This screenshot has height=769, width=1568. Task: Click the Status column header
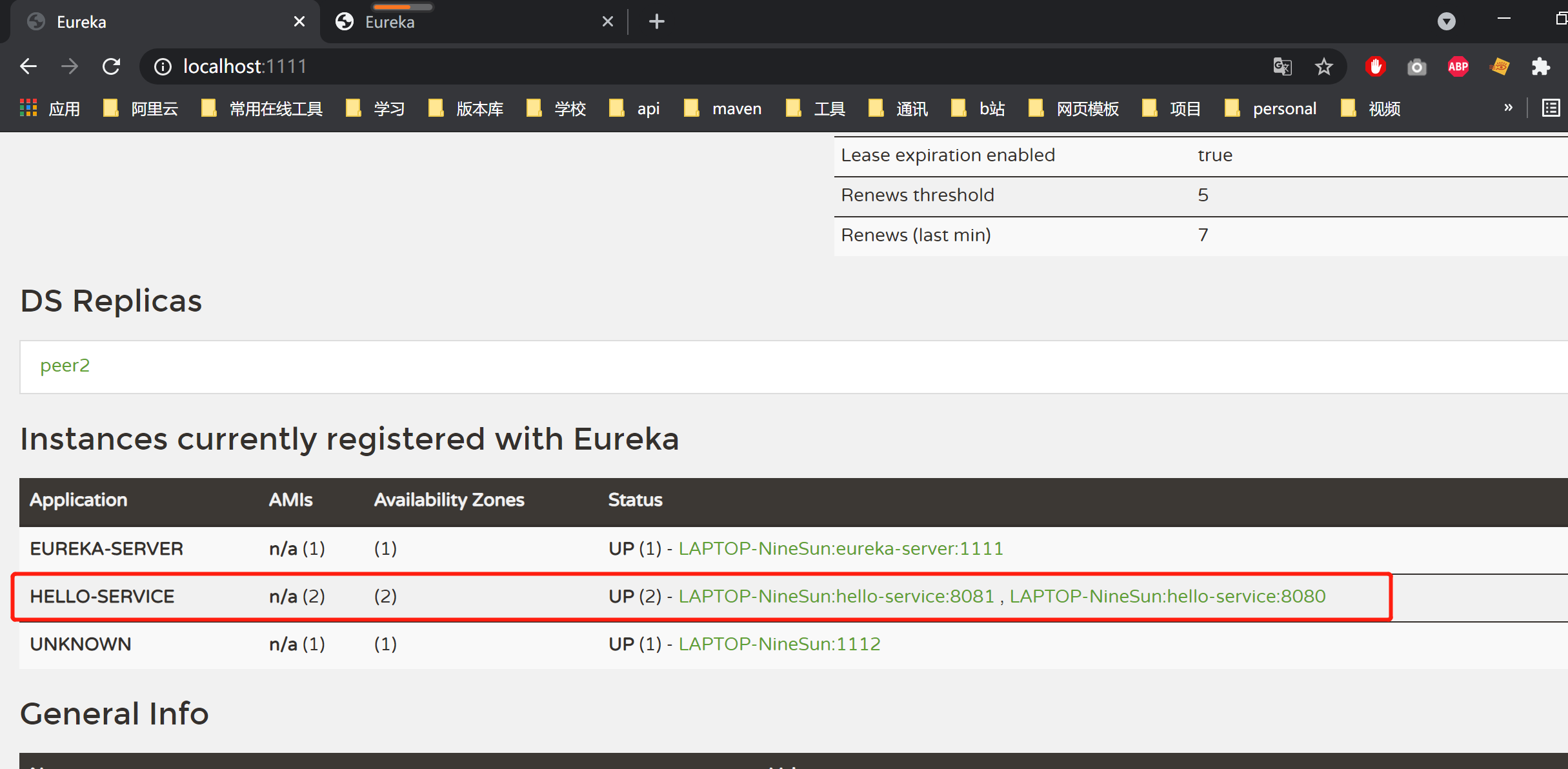(635, 500)
